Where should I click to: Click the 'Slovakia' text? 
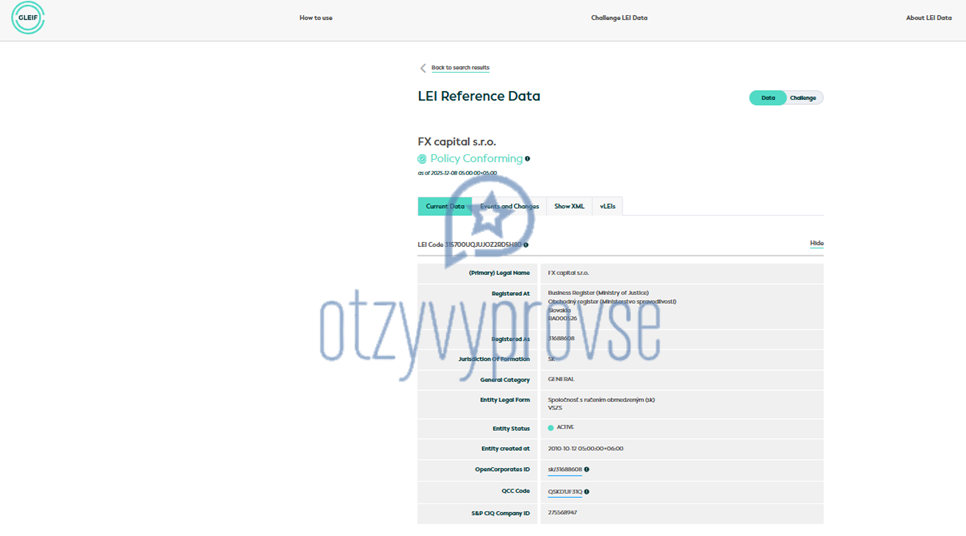click(559, 311)
